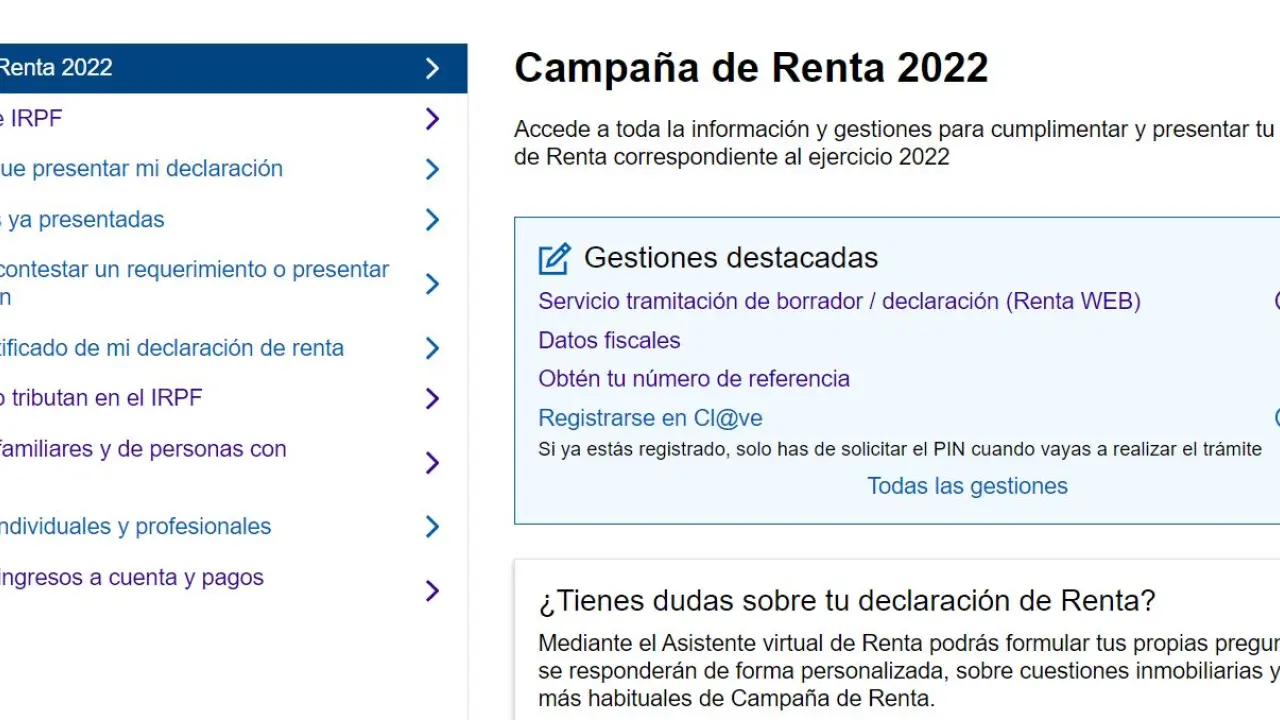
Task: Open the Datos fiscales link
Action: (x=609, y=340)
